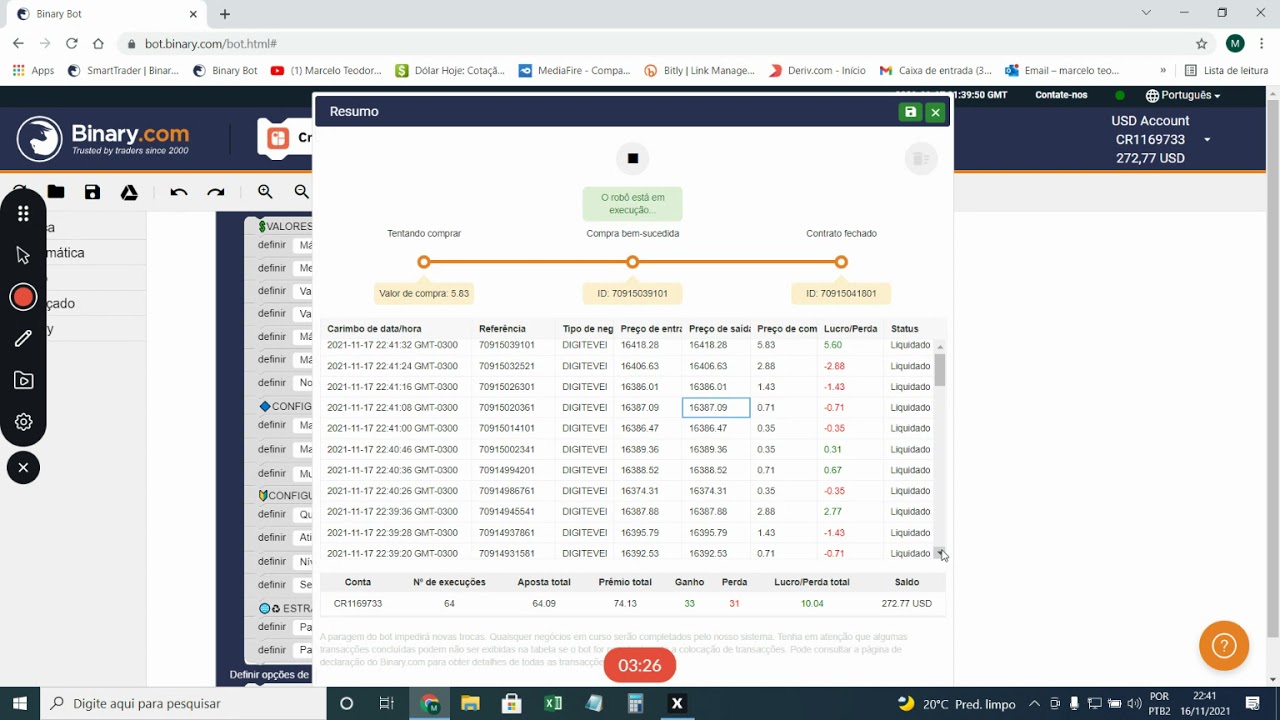1280x720 pixels.
Task: Redo with the curved right arrow icon
Action: [216, 192]
